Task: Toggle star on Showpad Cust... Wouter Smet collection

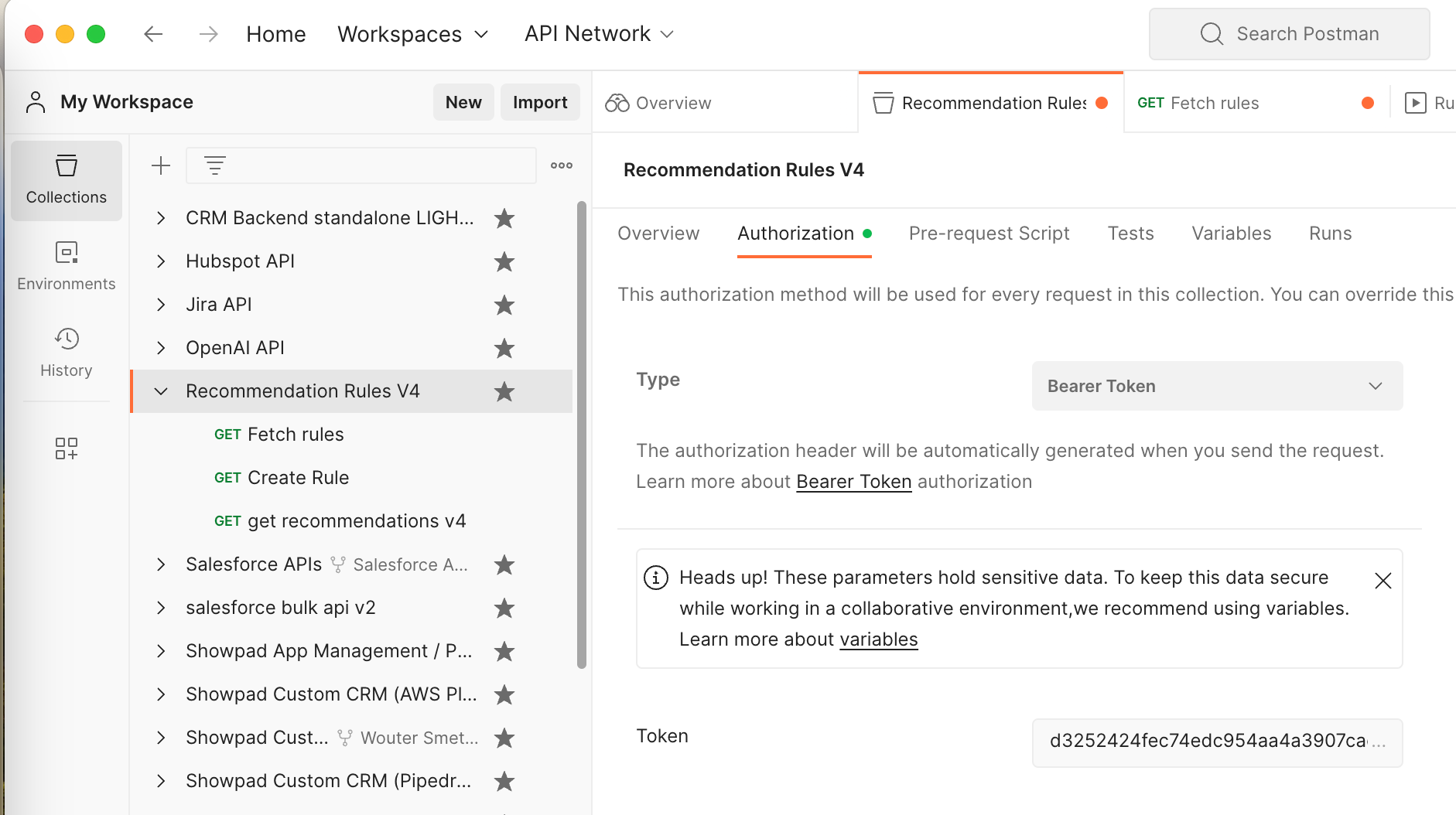Action: (504, 738)
